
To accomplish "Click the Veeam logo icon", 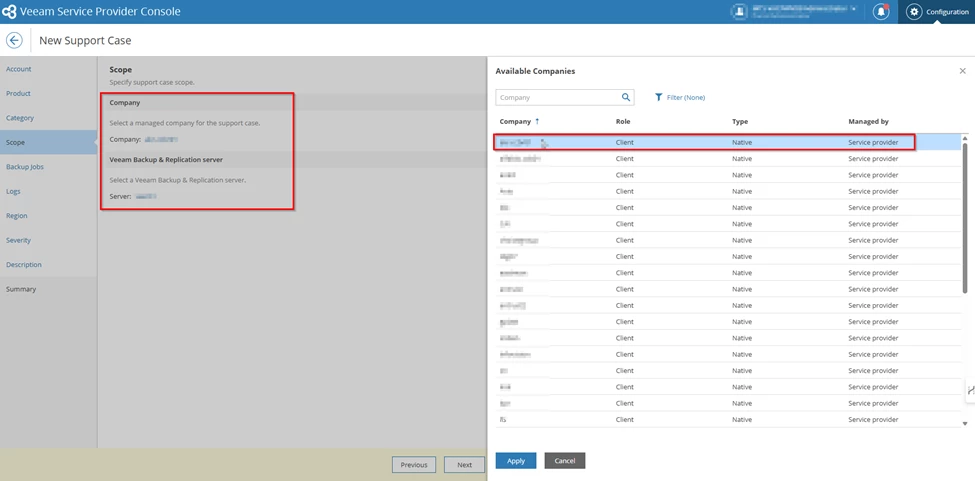I will coord(9,12).
